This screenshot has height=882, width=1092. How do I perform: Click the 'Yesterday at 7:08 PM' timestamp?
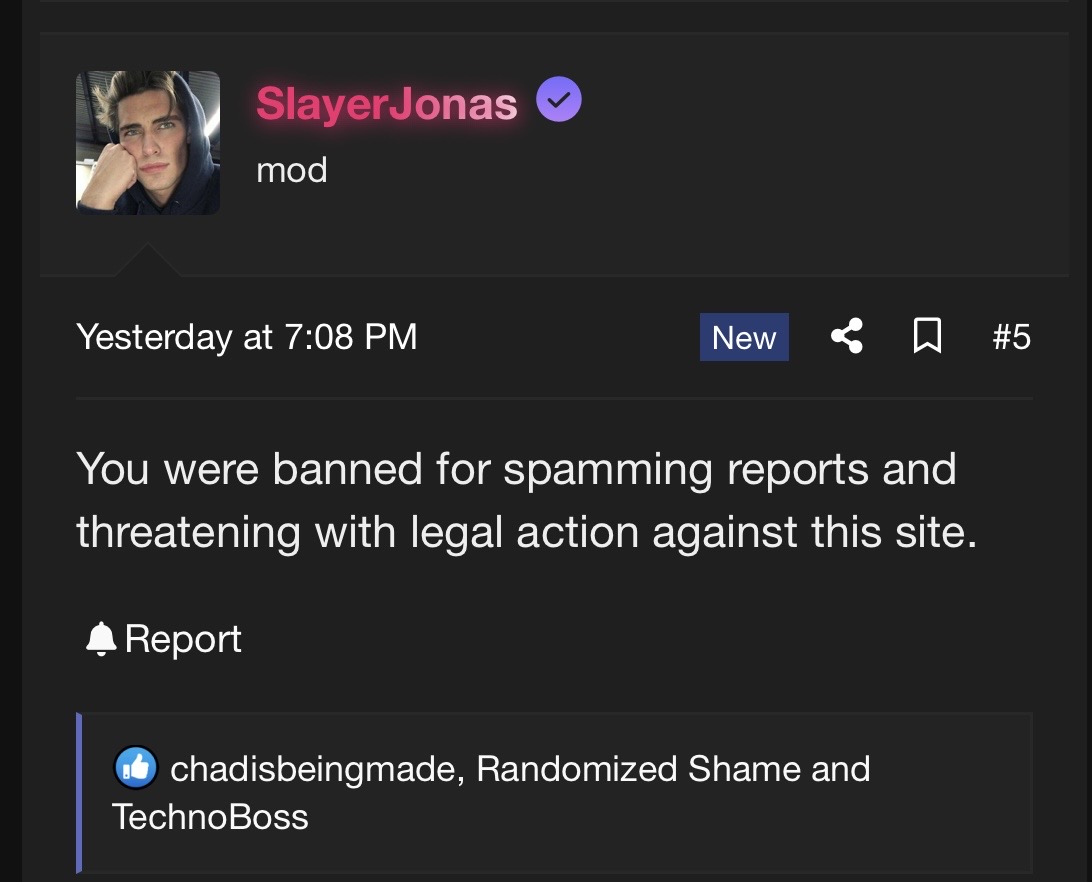tap(246, 337)
